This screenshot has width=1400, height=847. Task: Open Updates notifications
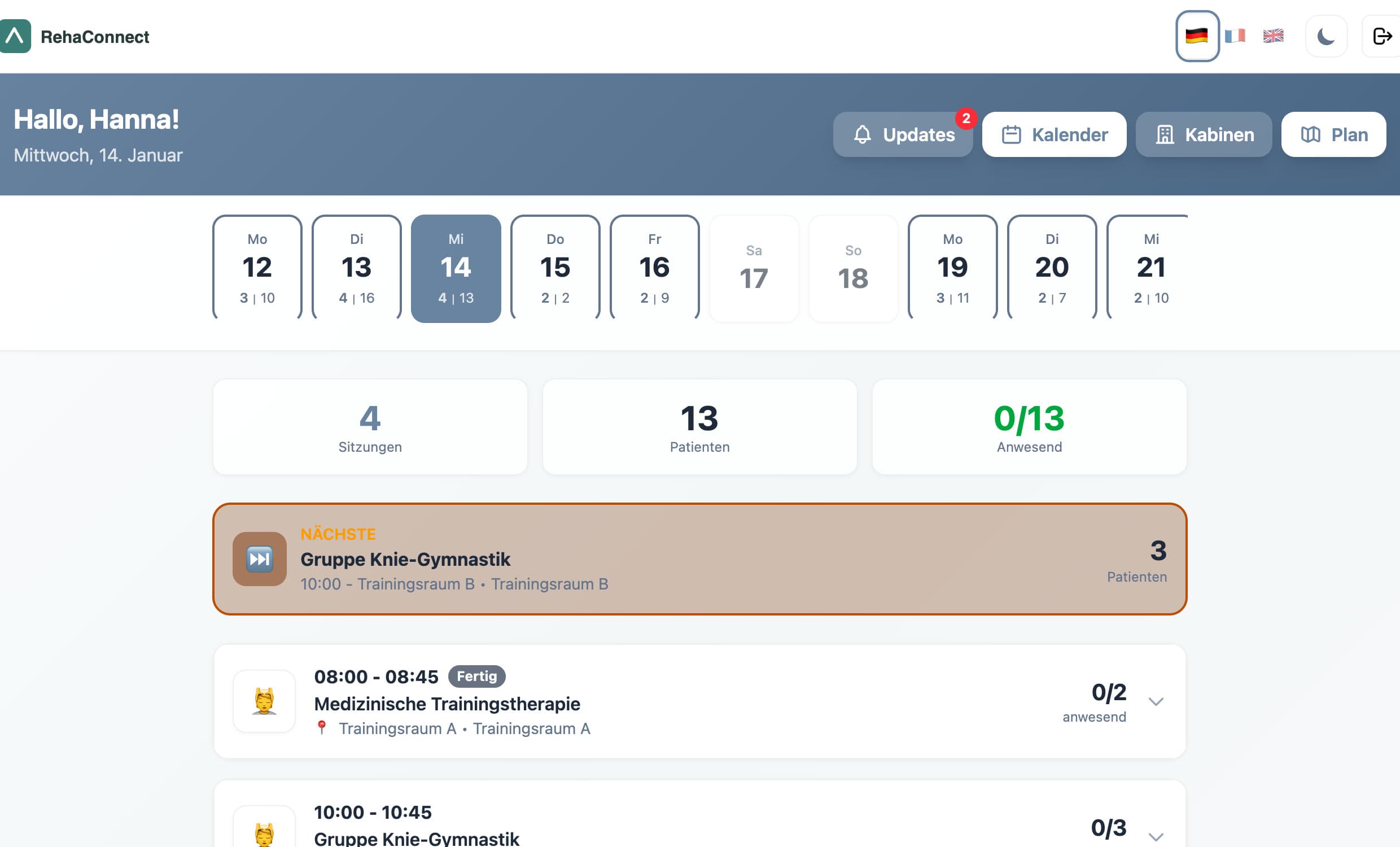pos(902,135)
